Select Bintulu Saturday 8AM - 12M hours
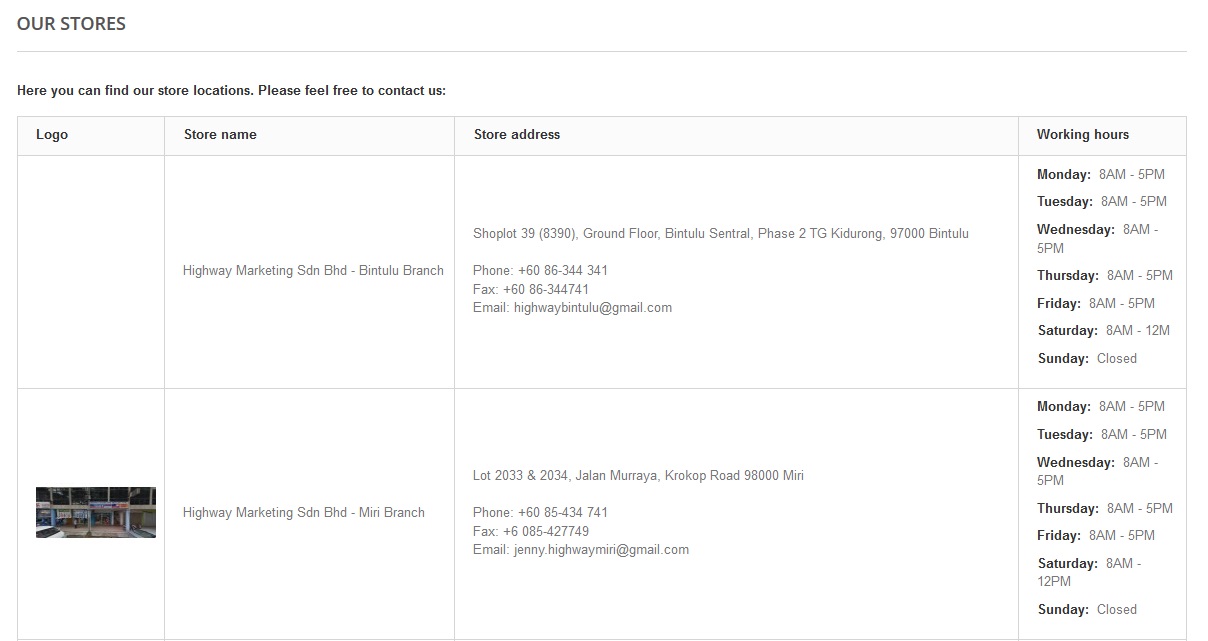This screenshot has height=641, width=1208. (1104, 330)
